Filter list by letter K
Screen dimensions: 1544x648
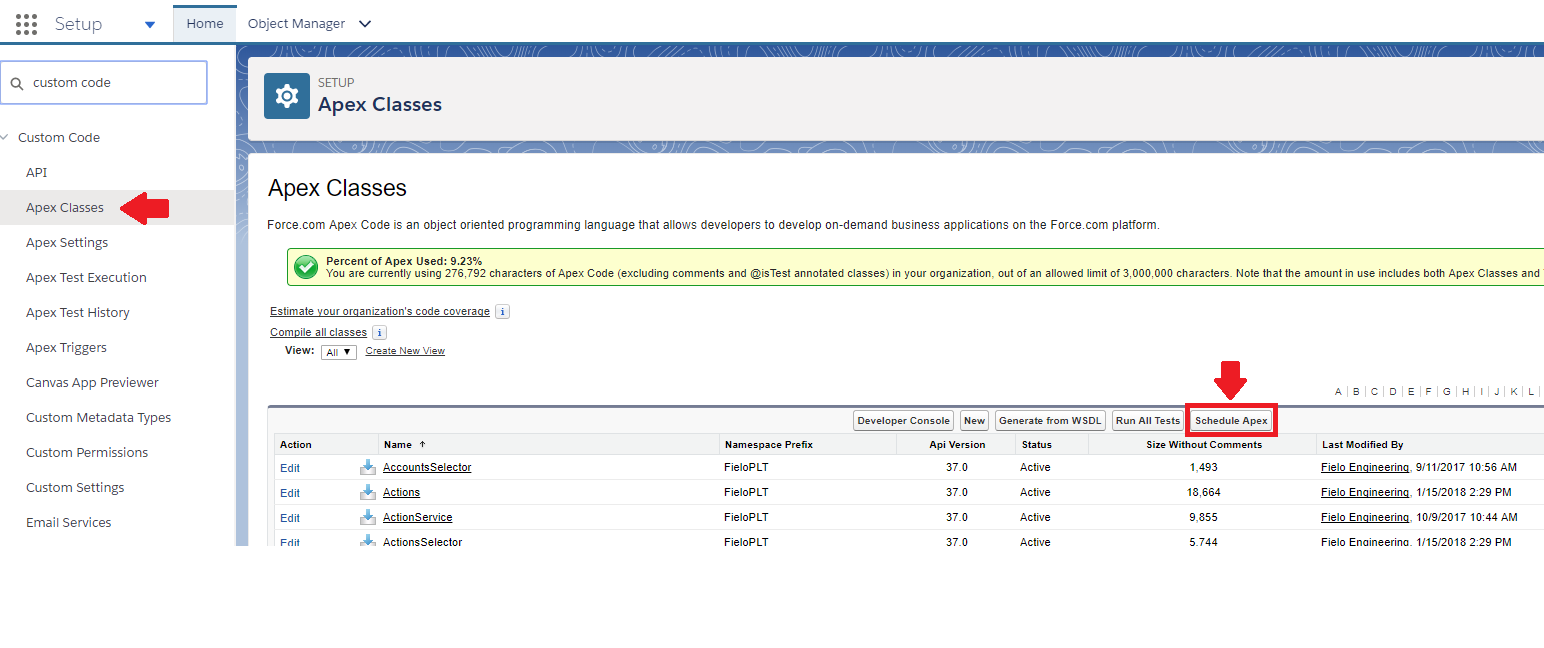click(1514, 392)
